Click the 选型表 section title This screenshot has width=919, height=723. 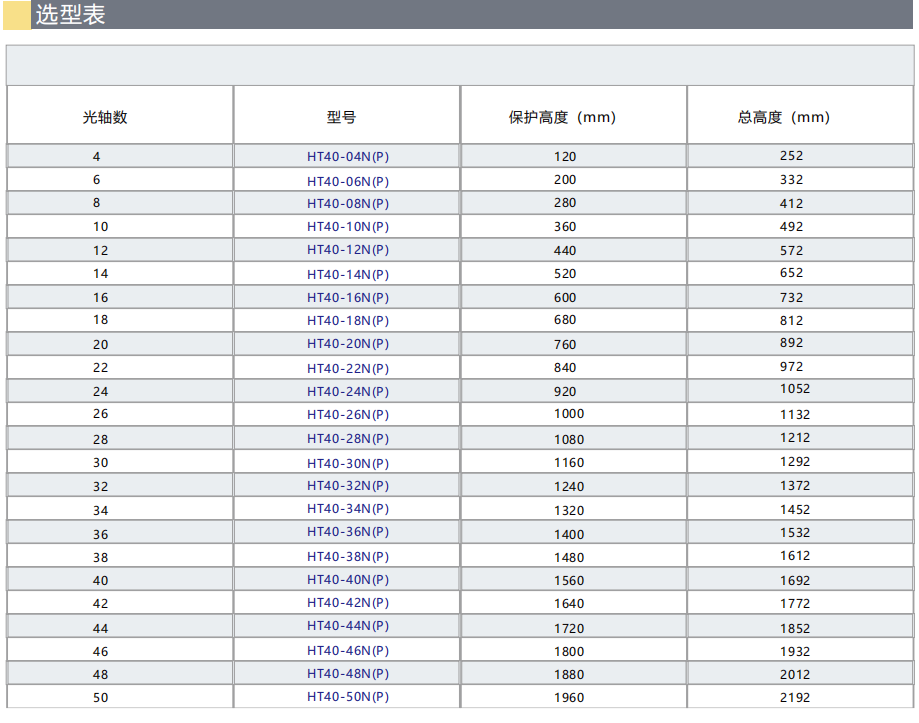click(70, 15)
